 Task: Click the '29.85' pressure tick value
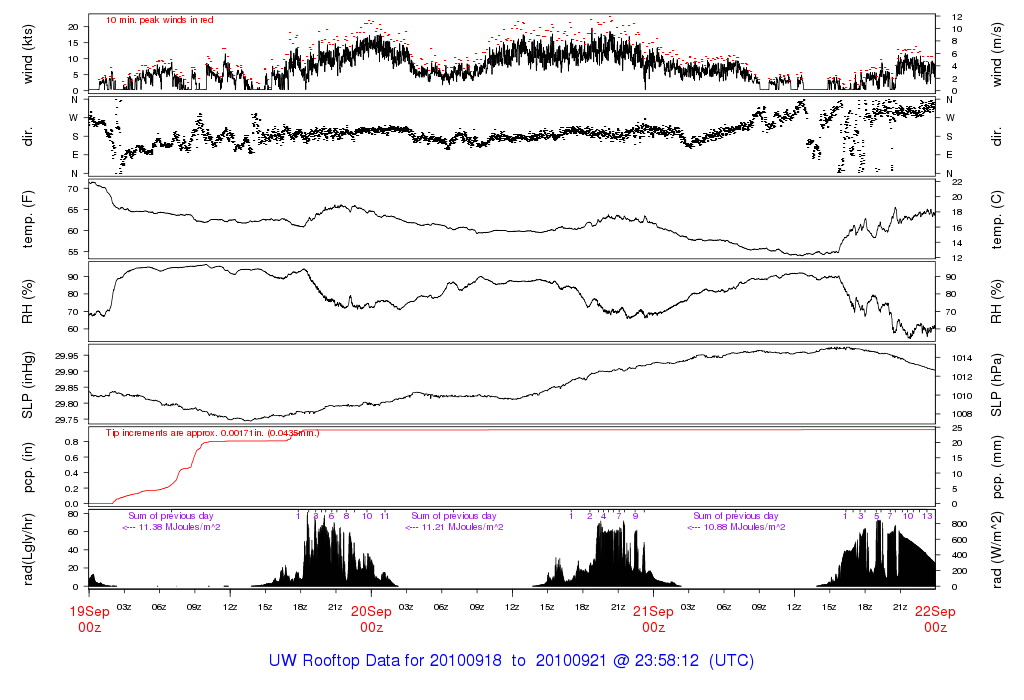67,388
